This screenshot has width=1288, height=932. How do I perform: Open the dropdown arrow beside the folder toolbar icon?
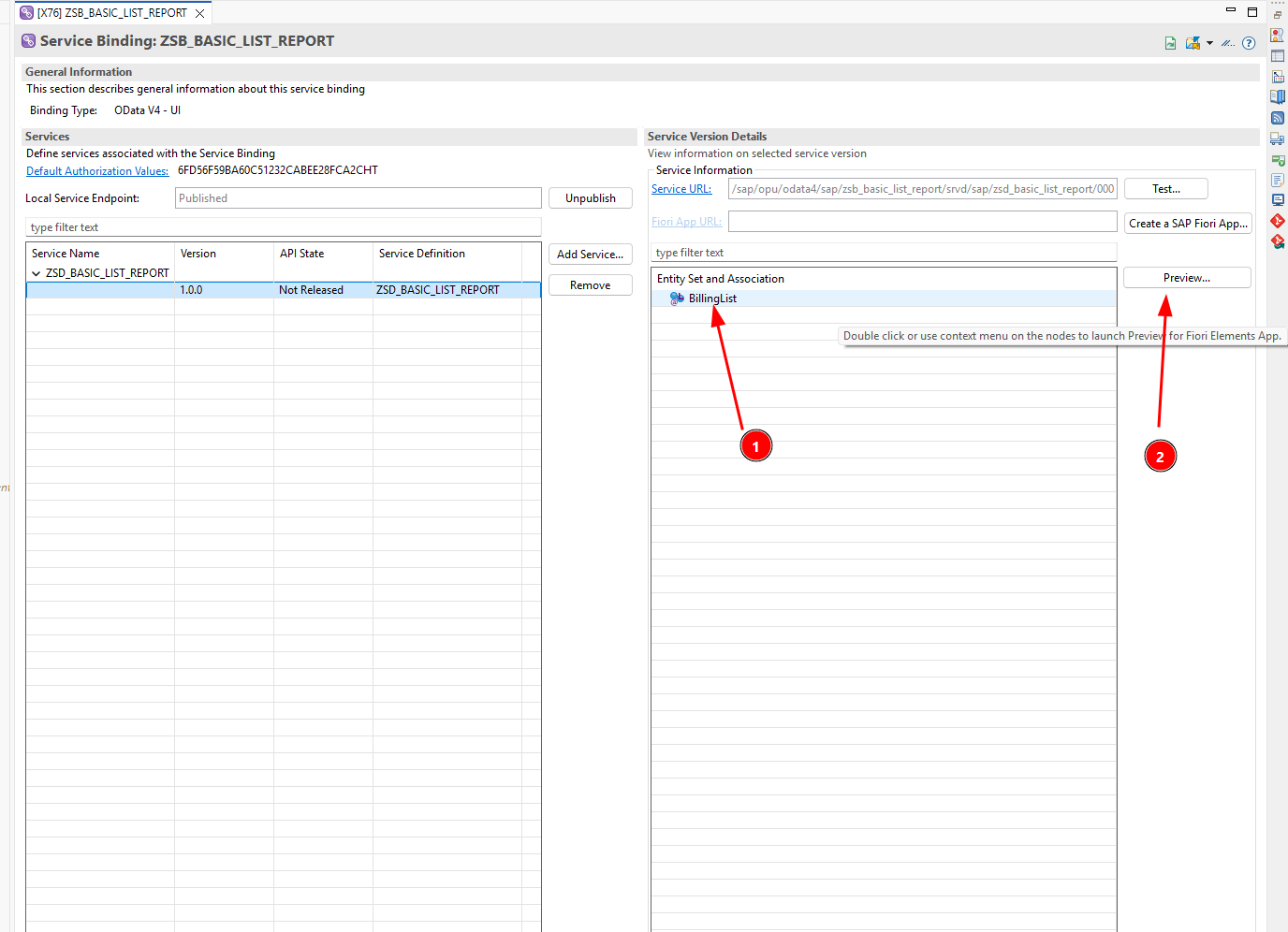pyautogui.click(x=1209, y=43)
